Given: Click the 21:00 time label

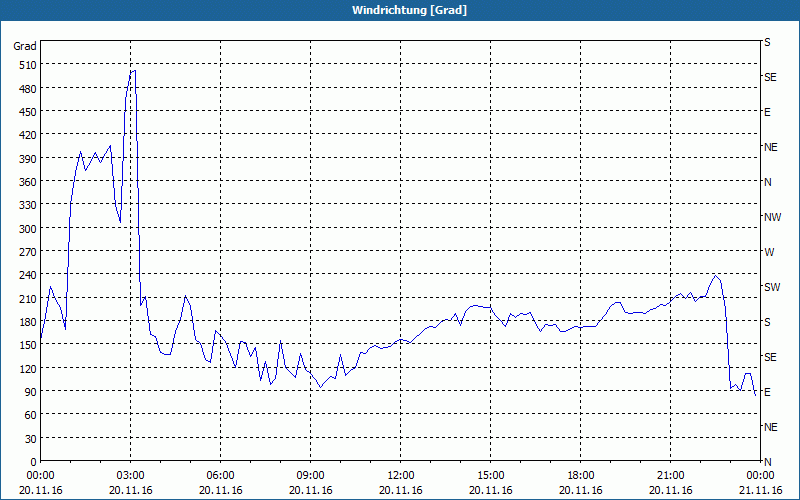Looking at the screenshot, I should [x=670, y=476].
